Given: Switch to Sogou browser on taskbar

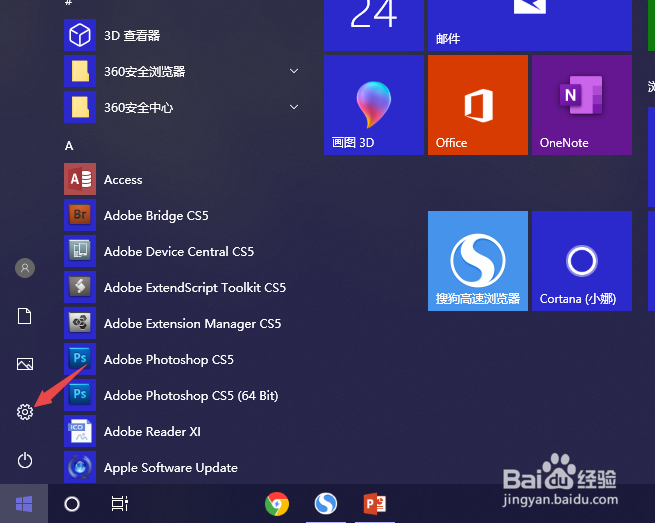Looking at the screenshot, I should tap(326, 503).
